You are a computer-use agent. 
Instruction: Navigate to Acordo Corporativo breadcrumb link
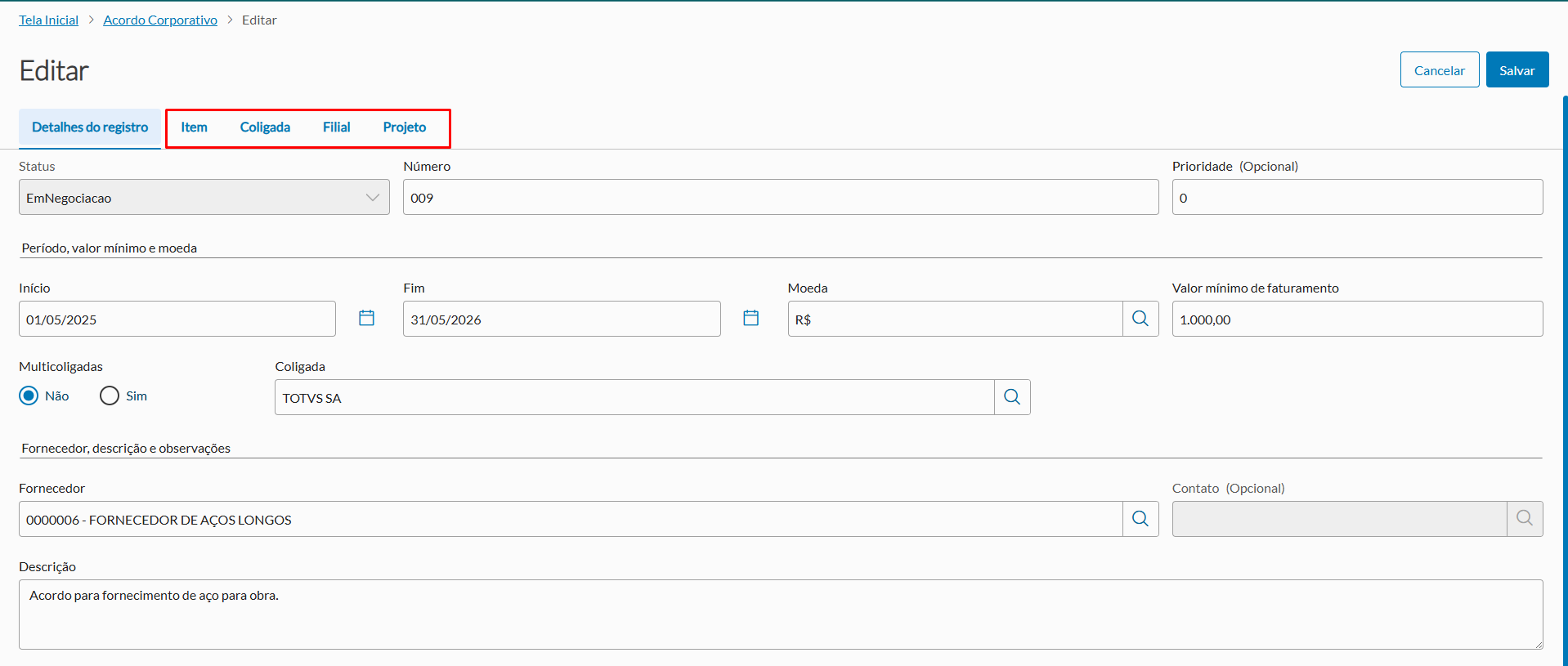(160, 20)
